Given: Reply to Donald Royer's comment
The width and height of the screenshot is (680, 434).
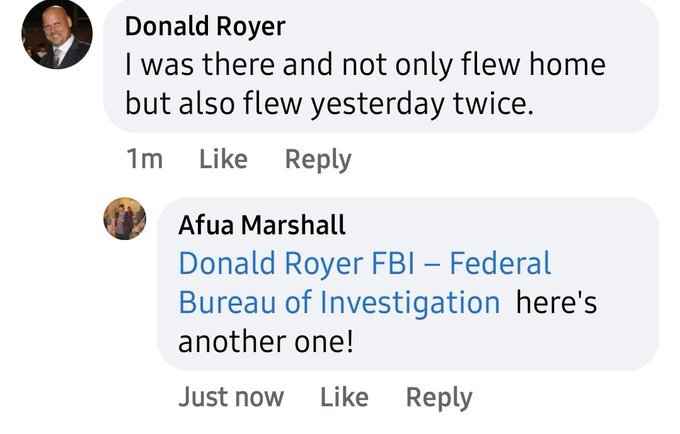Looking at the screenshot, I should click(x=318, y=159).
